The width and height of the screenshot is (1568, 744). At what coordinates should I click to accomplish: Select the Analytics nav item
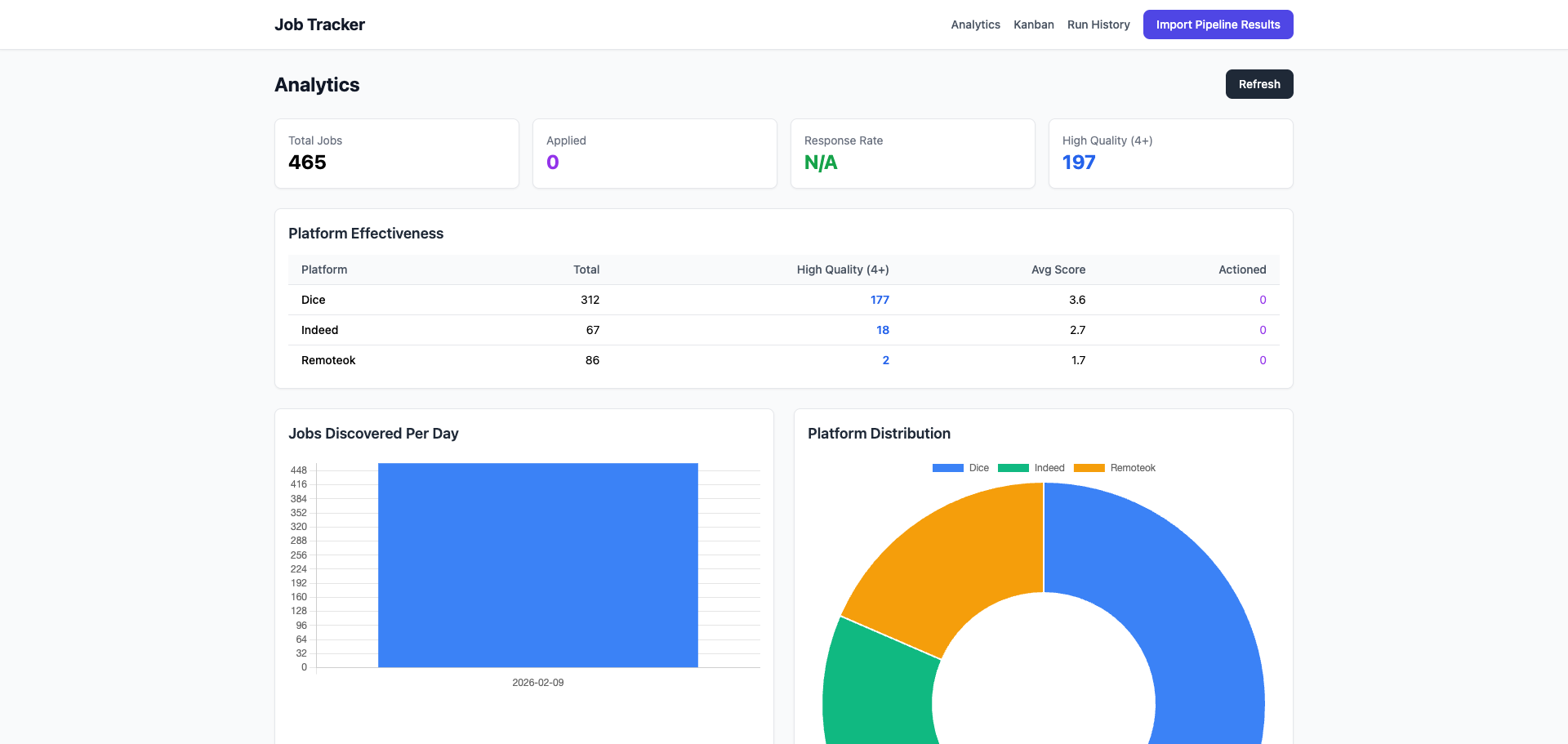pos(975,25)
